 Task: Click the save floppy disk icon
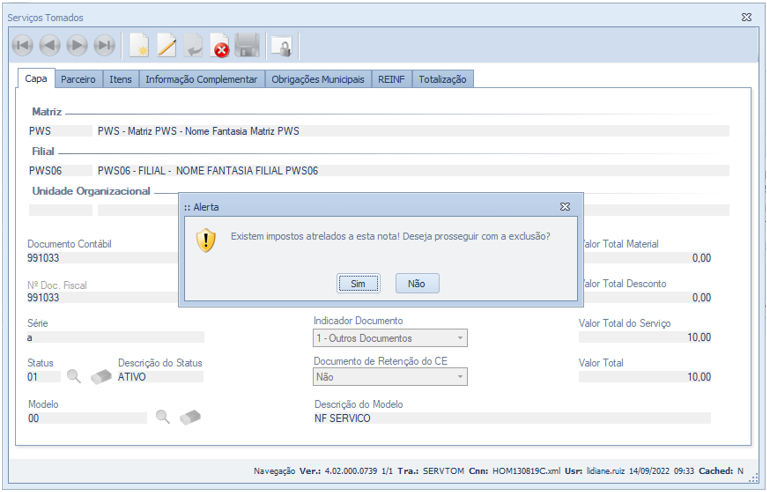(247, 45)
